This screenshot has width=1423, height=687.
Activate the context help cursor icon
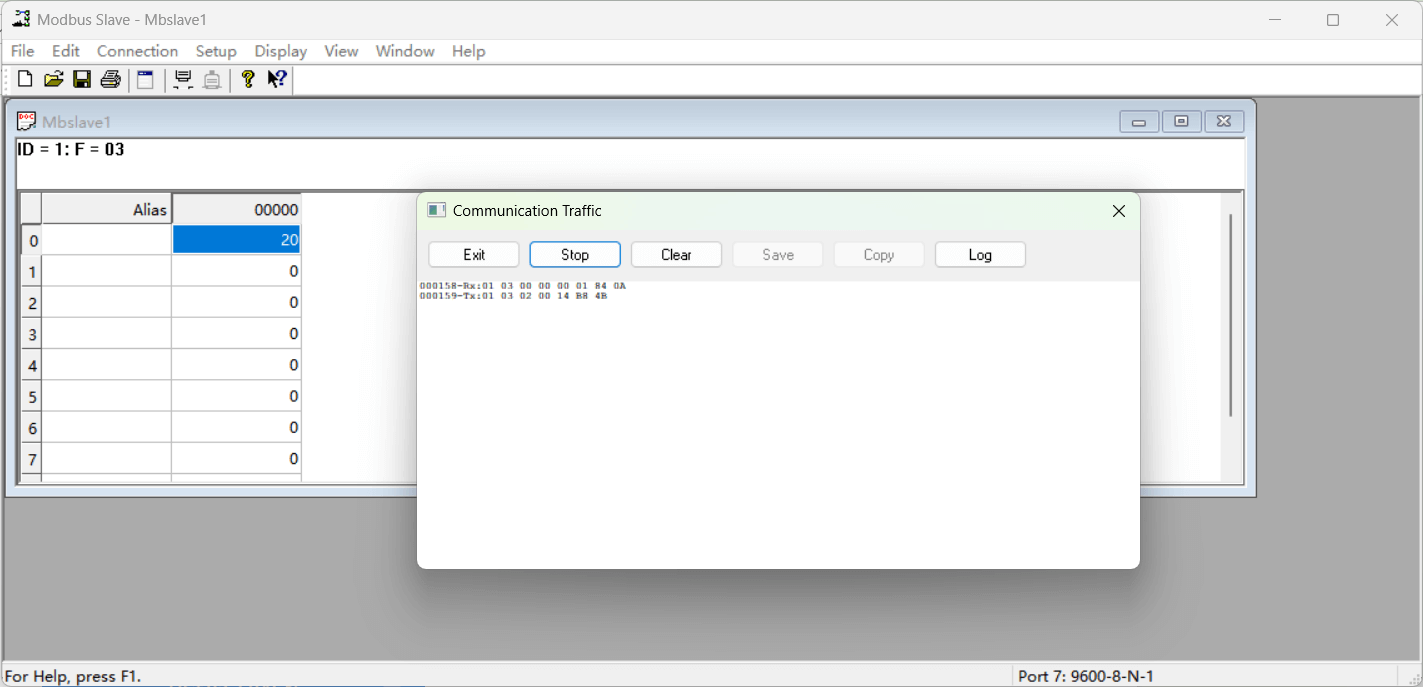click(277, 80)
